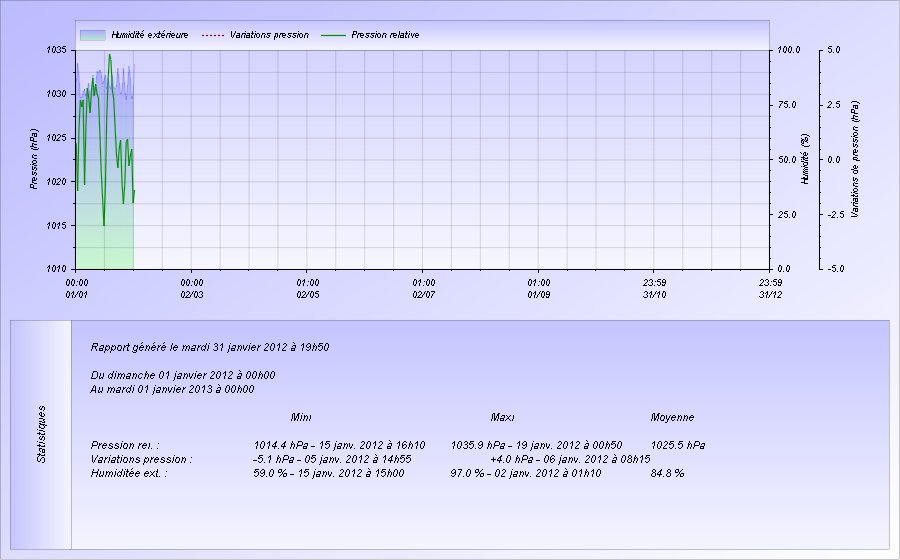
Task: Click the 2.5 pressure variation axis value
Action: 834,105
